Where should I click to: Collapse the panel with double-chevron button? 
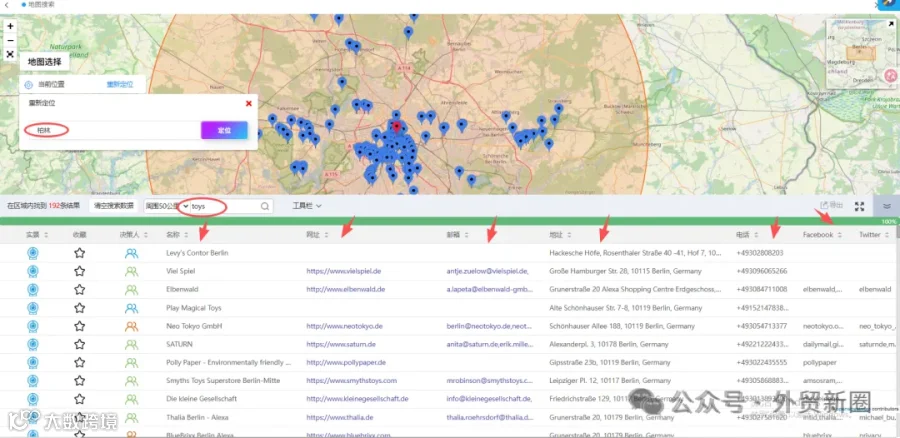click(x=887, y=206)
